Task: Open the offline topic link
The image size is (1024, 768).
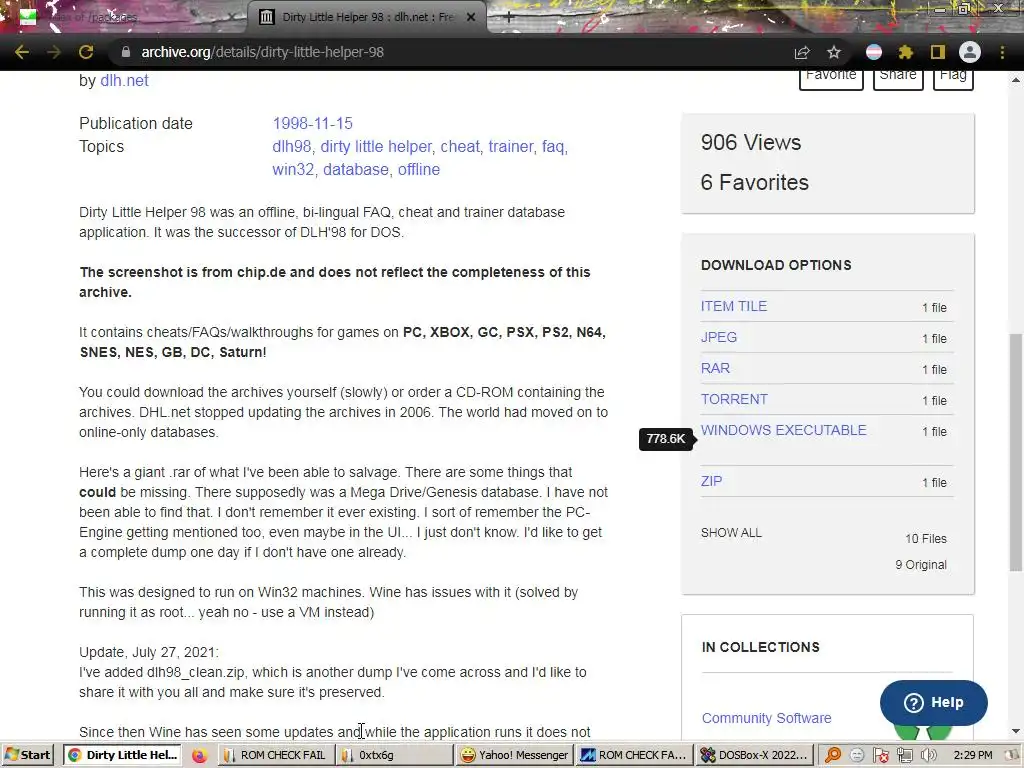Action: point(419,169)
